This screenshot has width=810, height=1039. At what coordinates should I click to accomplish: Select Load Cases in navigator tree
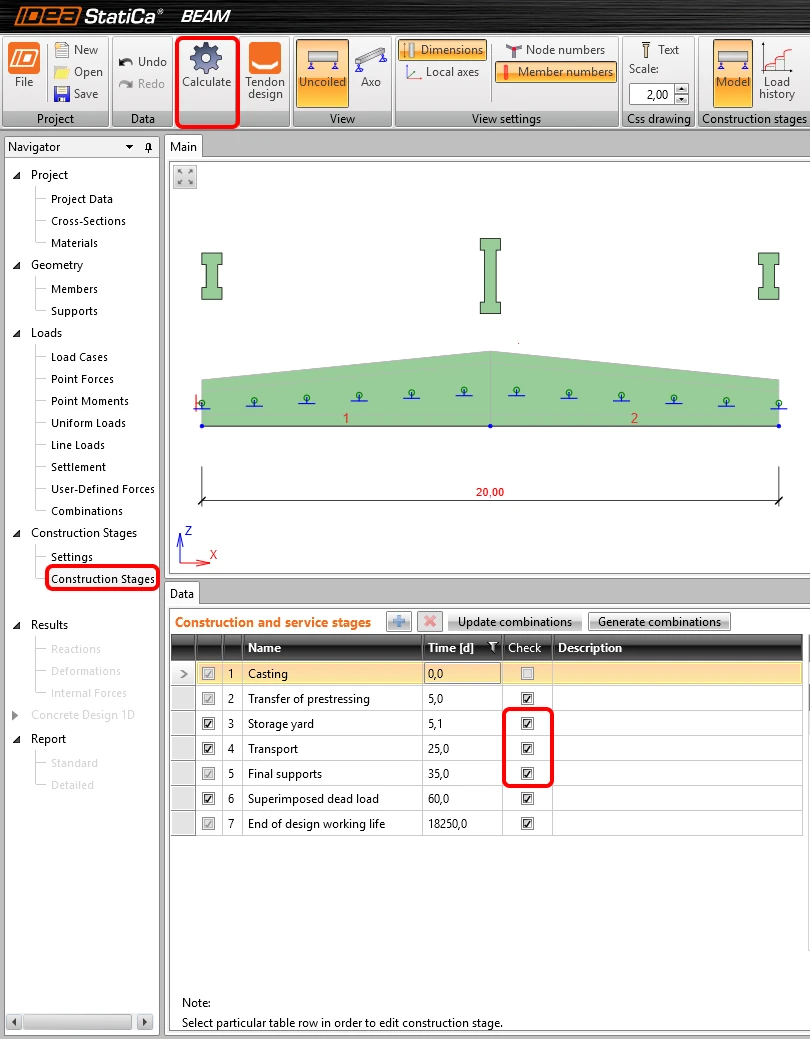(79, 357)
